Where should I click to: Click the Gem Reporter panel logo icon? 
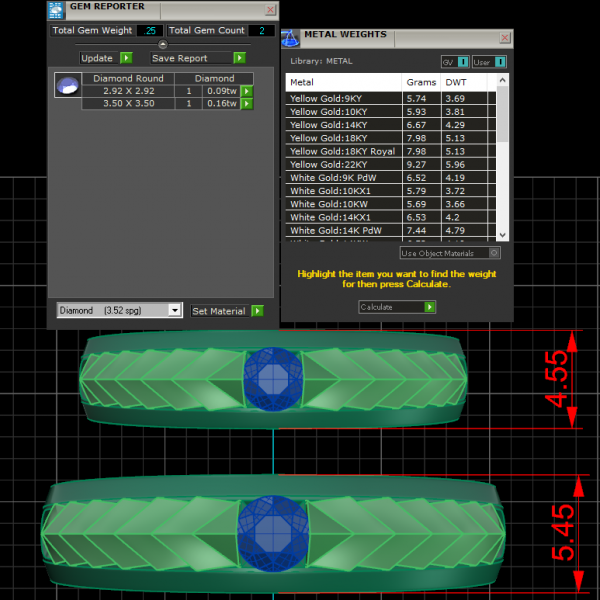tap(56, 9)
